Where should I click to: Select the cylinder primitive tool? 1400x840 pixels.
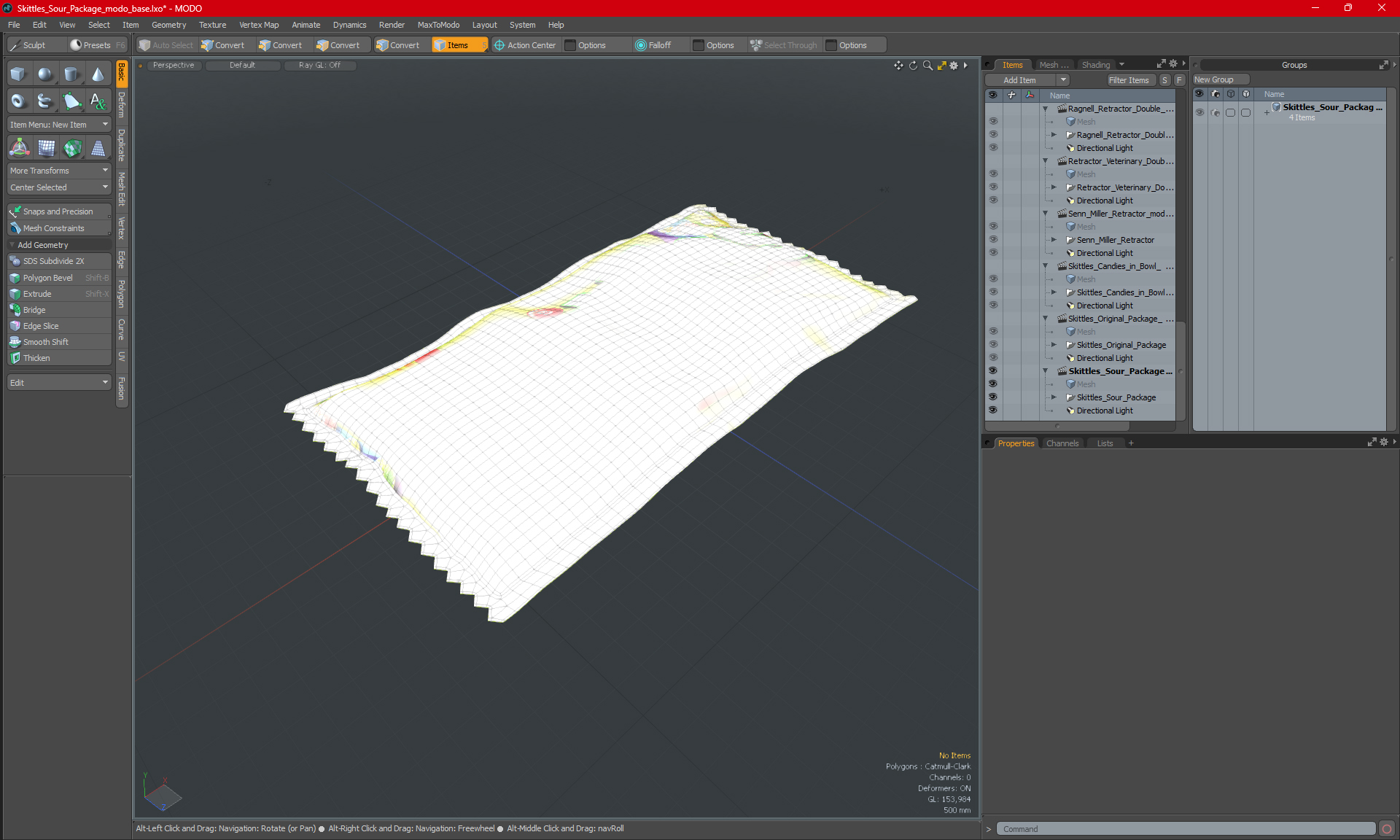tap(71, 74)
